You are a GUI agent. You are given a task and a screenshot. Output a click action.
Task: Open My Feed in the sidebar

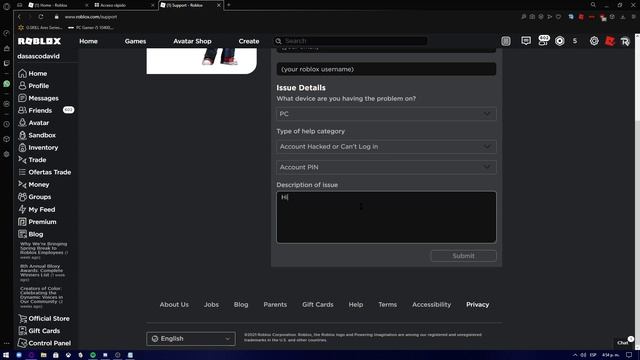[x=37, y=209]
